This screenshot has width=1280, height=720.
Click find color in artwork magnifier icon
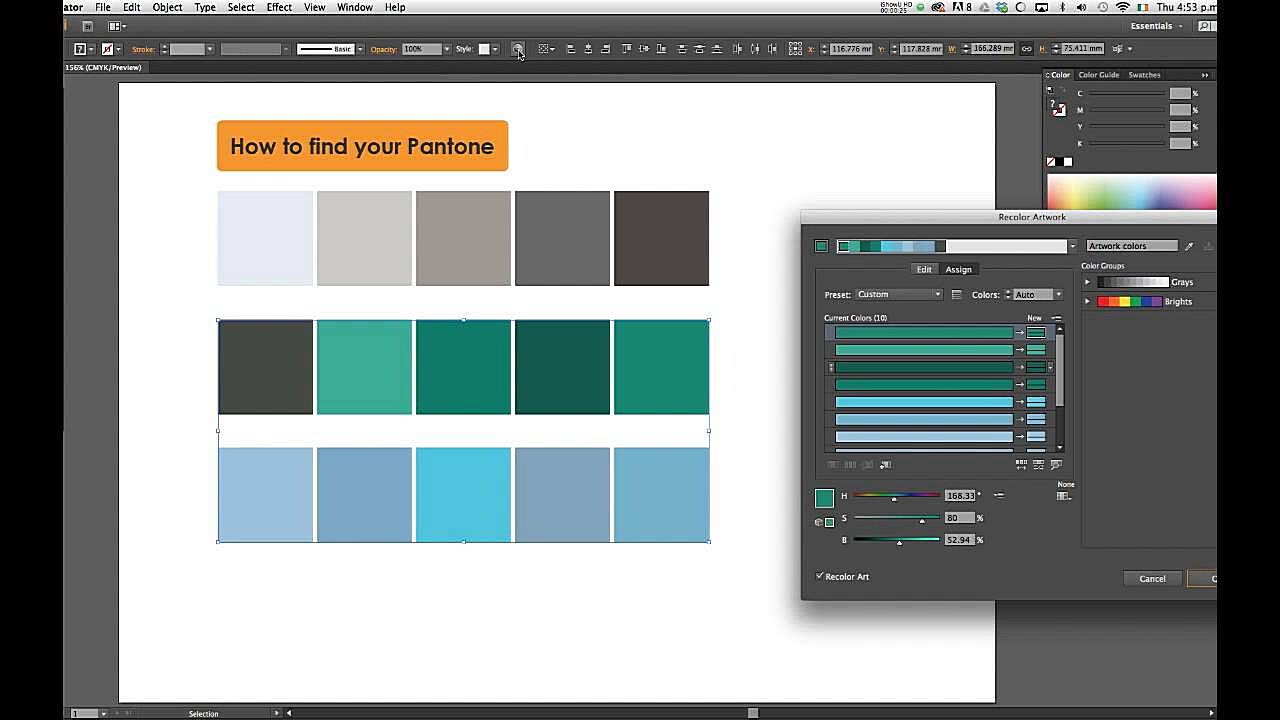click(x=1056, y=464)
